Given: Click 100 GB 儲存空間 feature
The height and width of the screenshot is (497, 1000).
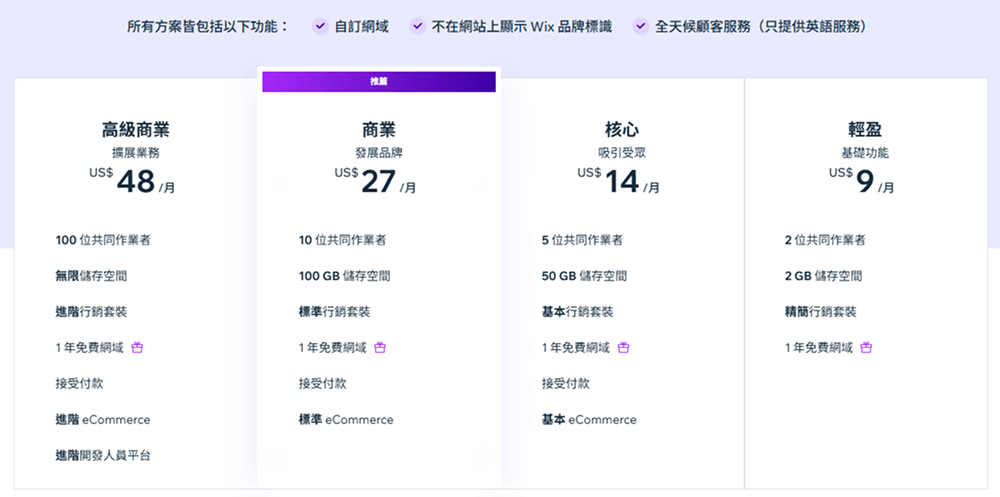Looking at the screenshot, I should tap(344, 276).
